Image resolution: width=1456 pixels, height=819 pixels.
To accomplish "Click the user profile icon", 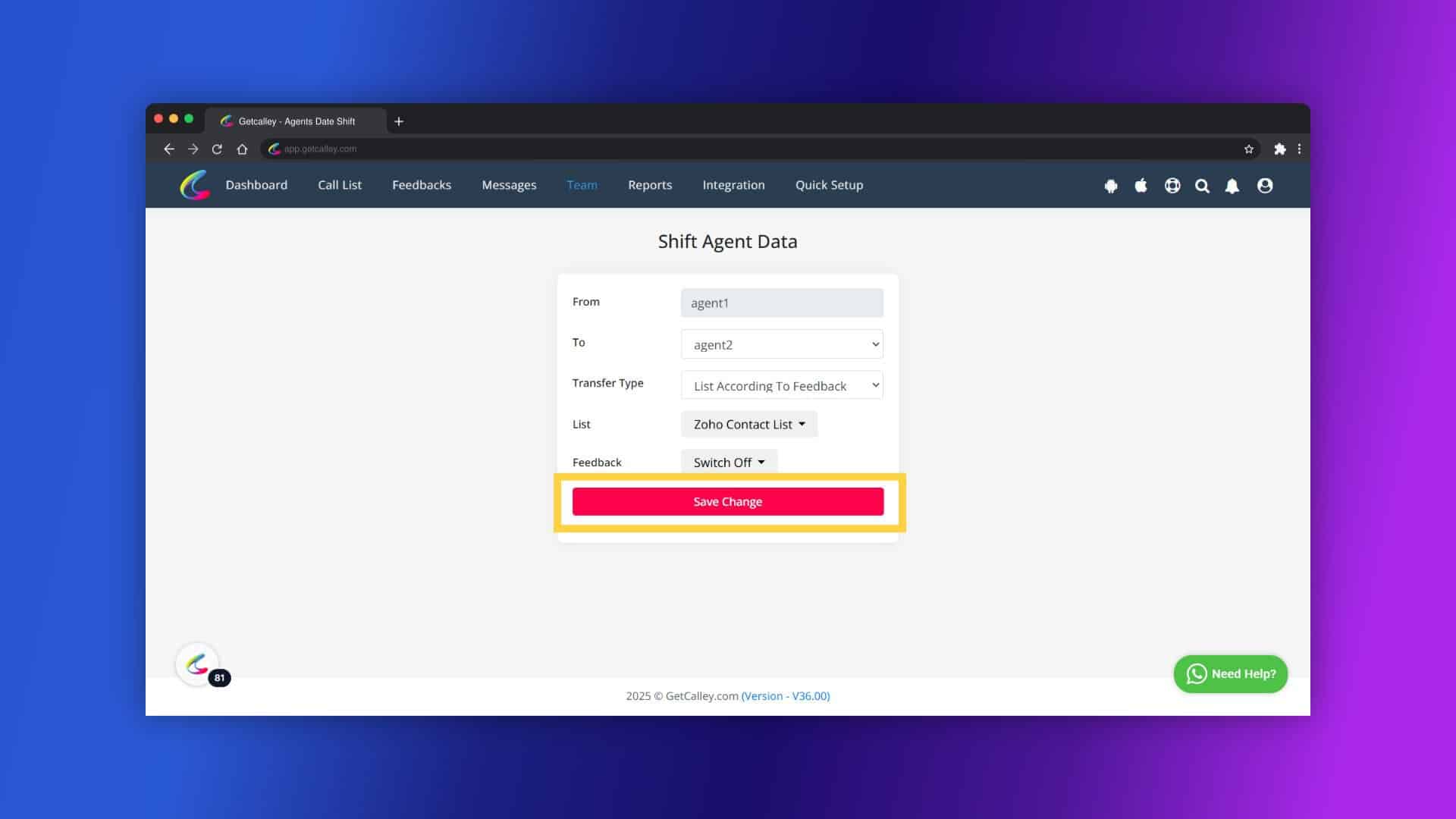I will click(1264, 185).
